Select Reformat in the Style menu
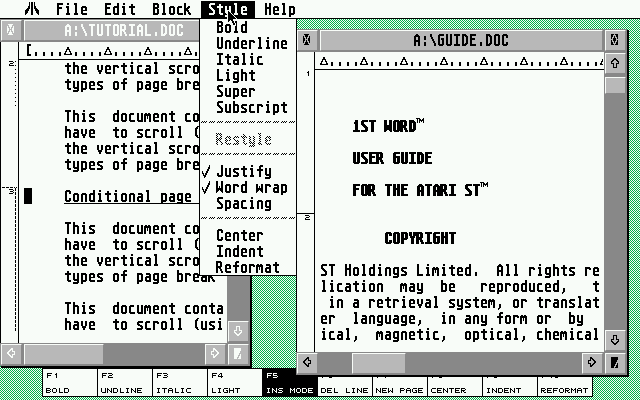The image size is (640, 400). (248, 267)
